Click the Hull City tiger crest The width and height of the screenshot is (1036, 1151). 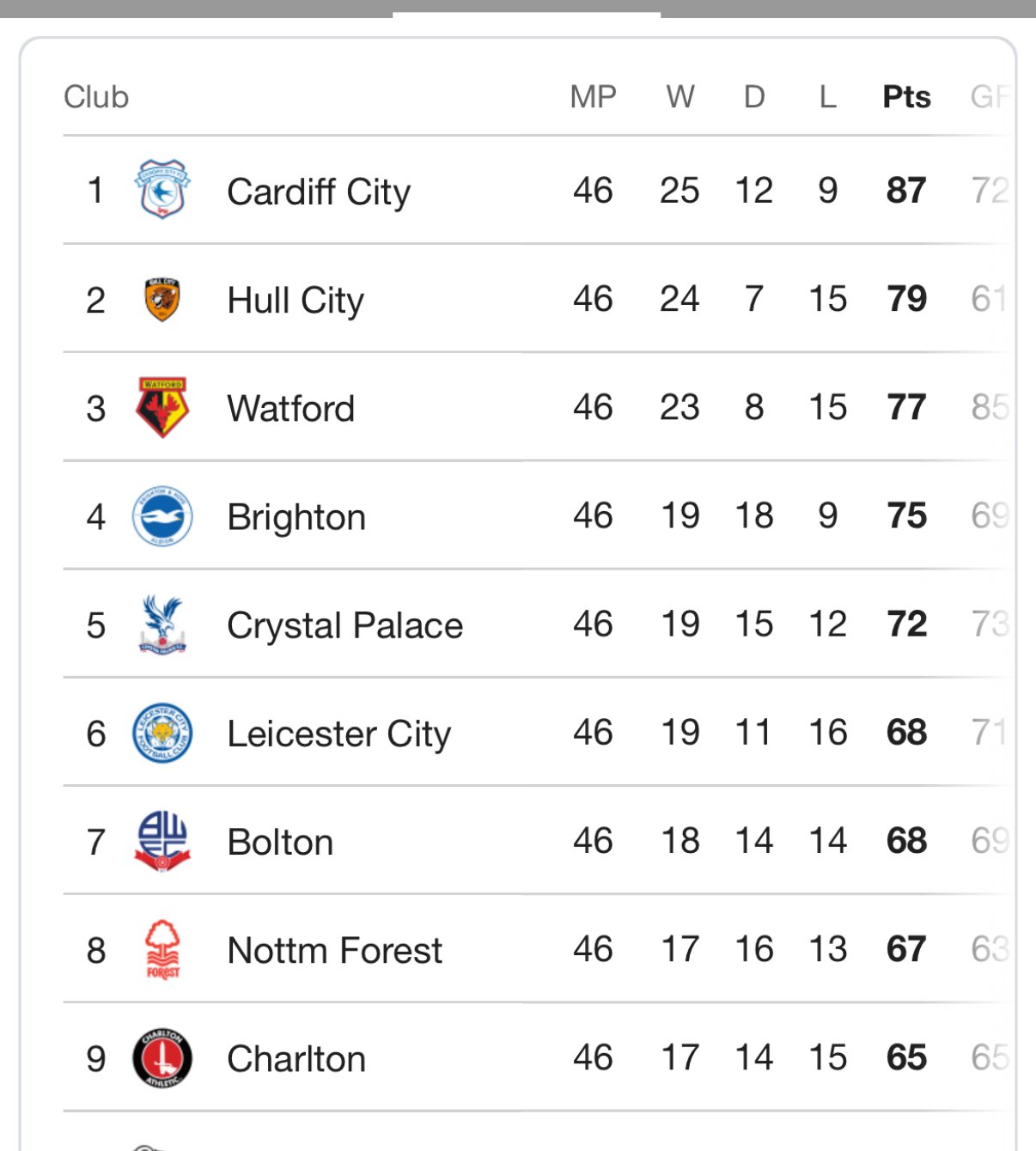[161, 300]
